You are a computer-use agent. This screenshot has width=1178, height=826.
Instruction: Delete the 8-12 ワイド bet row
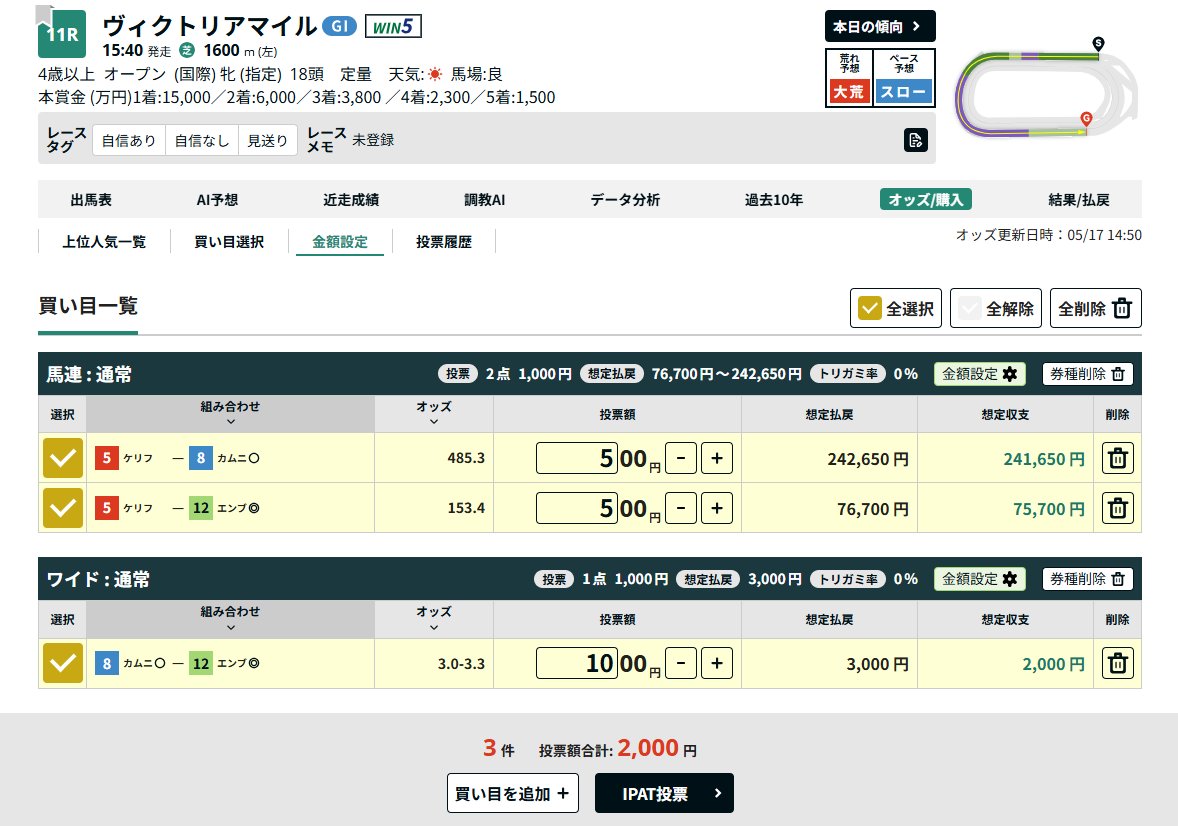tap(1117, 663)
